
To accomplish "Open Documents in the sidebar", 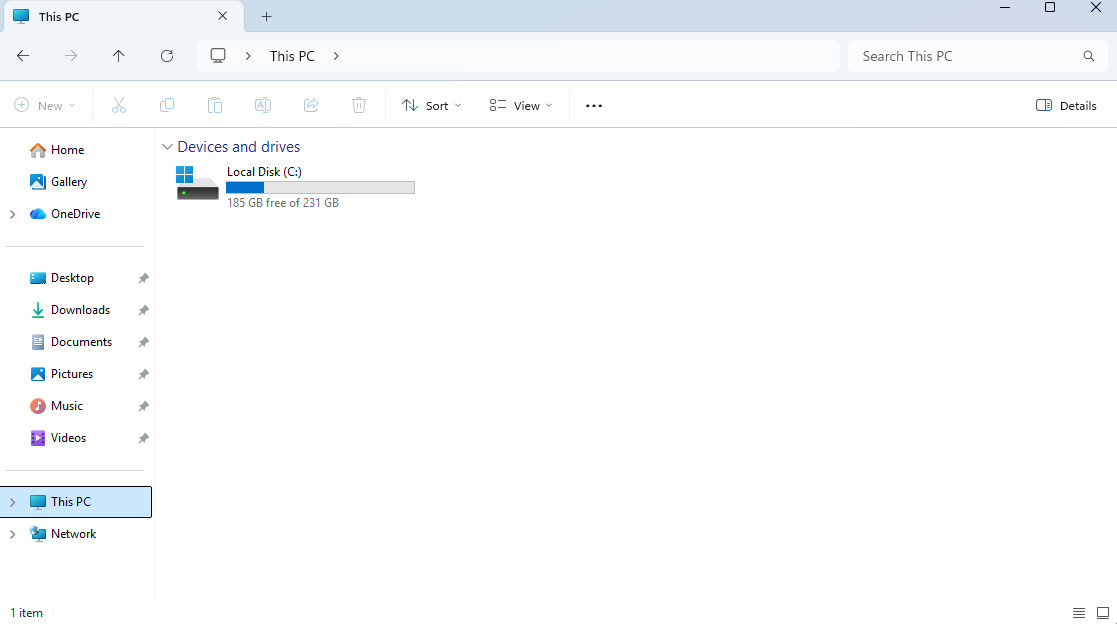I will click(81, 342).
